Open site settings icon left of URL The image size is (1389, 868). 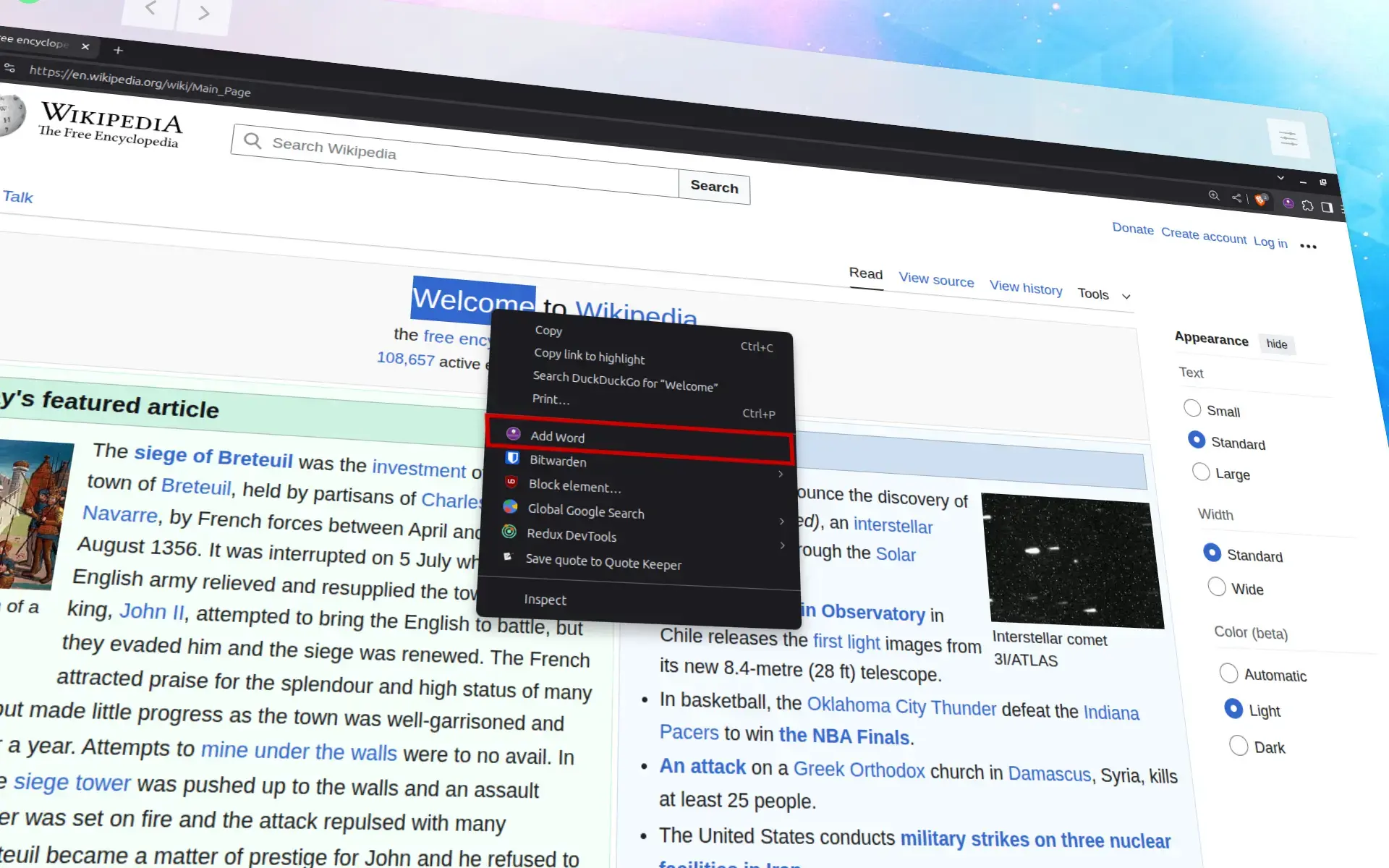click(9, 67)
